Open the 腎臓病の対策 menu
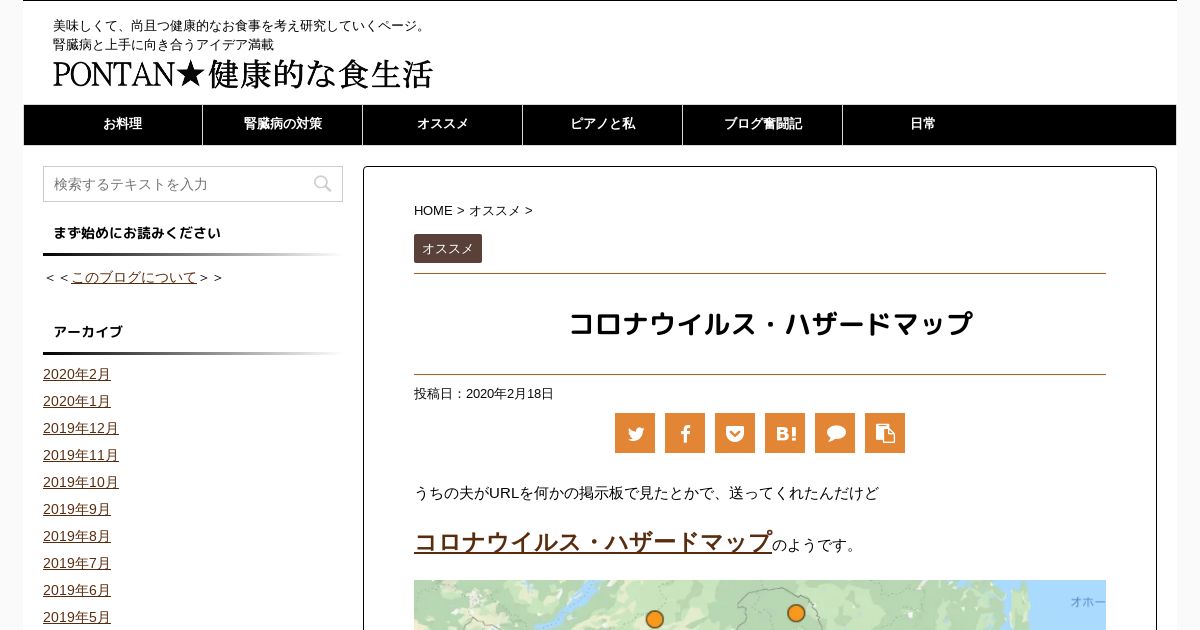Screen dimensions: 1200x630 (x=283, y=124)
